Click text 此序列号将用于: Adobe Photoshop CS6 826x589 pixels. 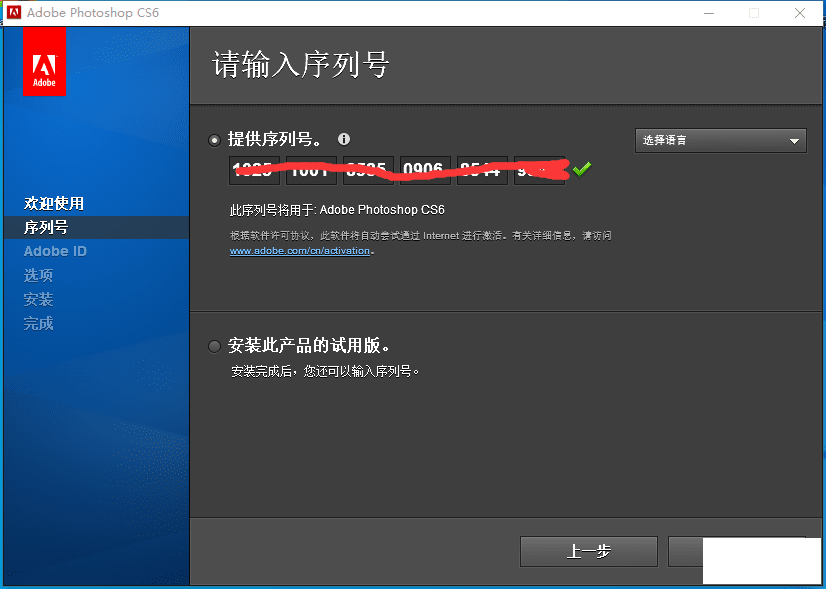pyautogui.click(x=337, y=210)
